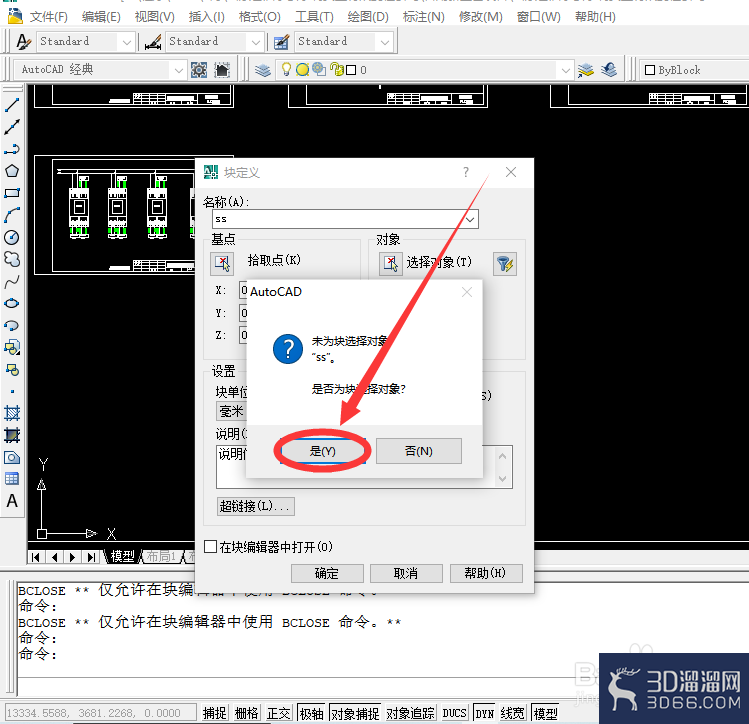Screen dimensions: 749x724
Task: Select the Spline tool
Action: [x=11, y=281]
